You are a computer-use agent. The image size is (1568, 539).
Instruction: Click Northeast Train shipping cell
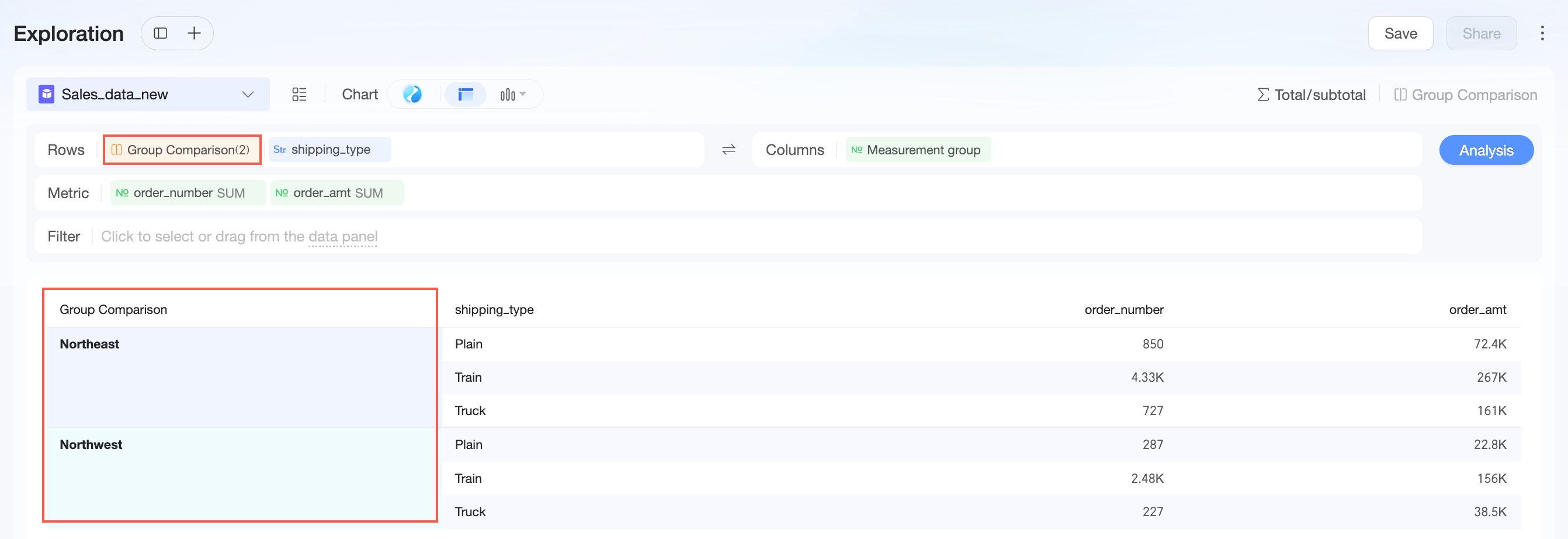[467, 378]
